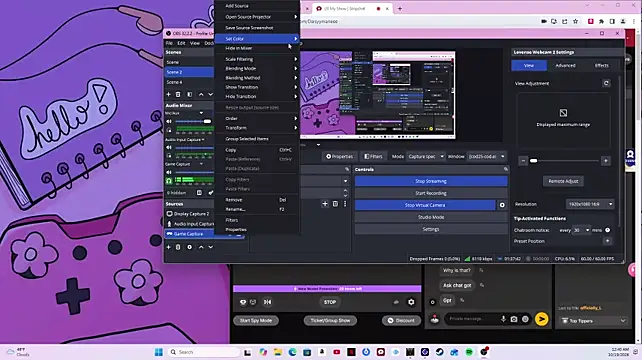Move scene up with Scenes arrow icon
642x360 pixels.
point(201,95)
